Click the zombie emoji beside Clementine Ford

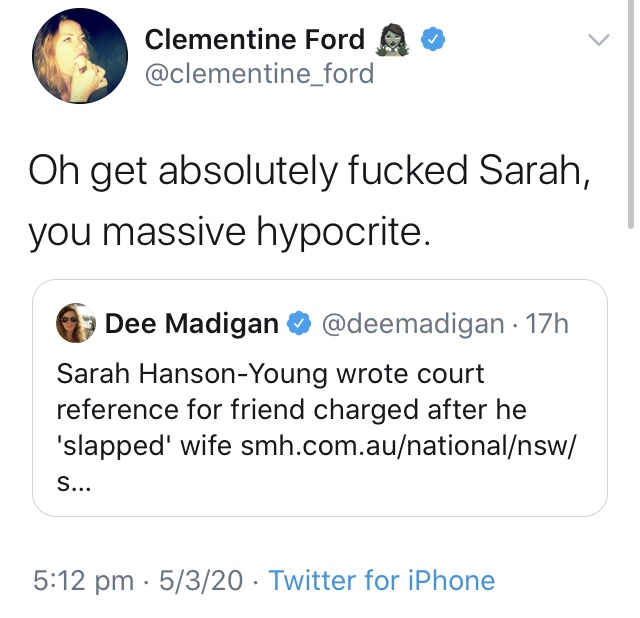pos(391,40)
